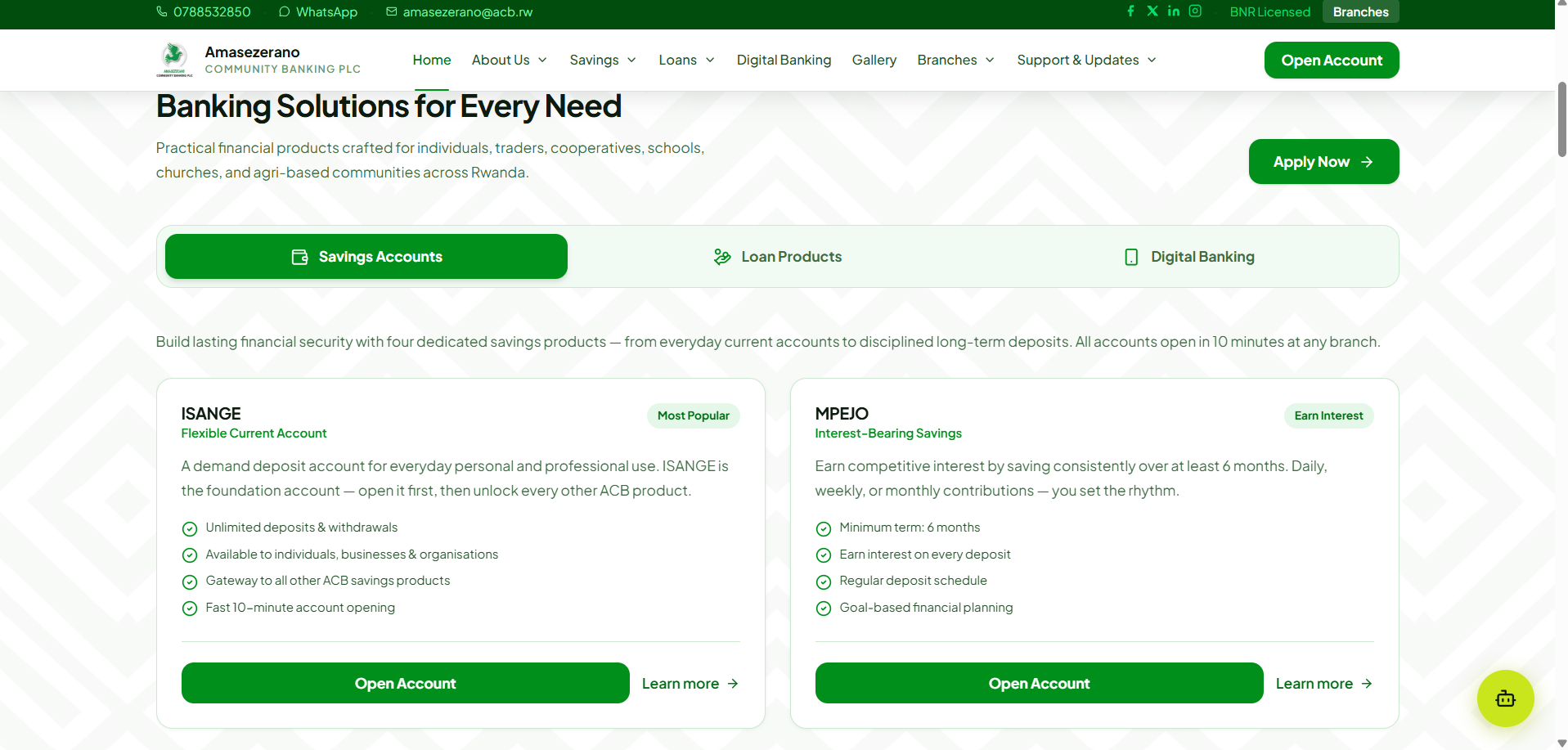Image resolution: width=1568 pixels, height=750 pixels.
Task: Open the Instagram social icon
Action: coord(1195,11)
